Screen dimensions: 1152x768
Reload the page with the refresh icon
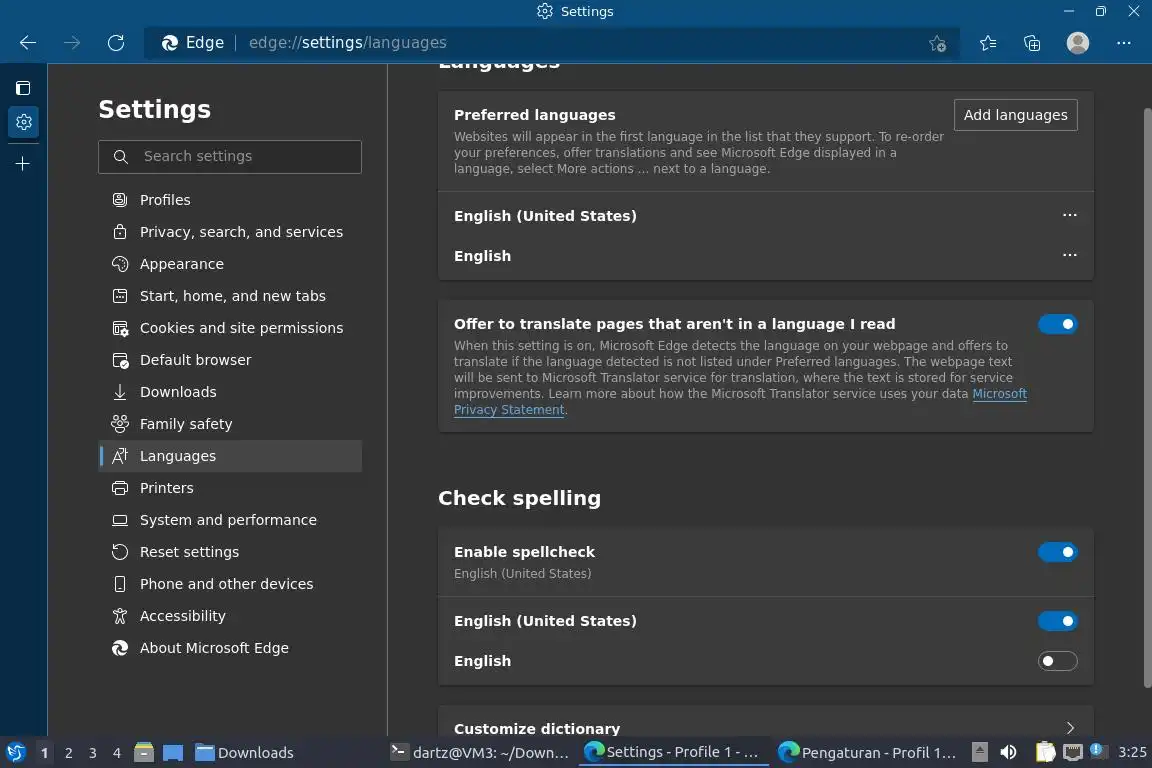(115, 43)
